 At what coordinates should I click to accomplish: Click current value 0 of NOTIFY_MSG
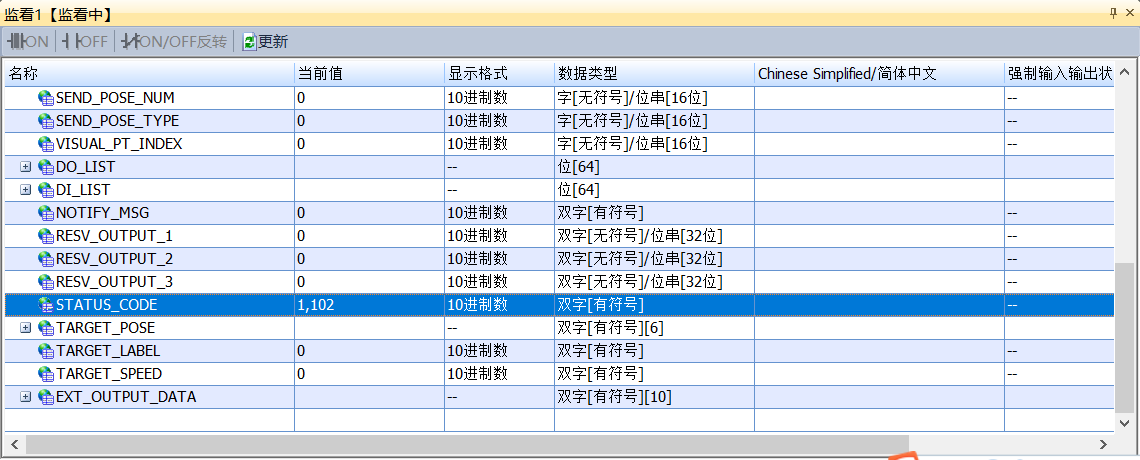[369, 213]
